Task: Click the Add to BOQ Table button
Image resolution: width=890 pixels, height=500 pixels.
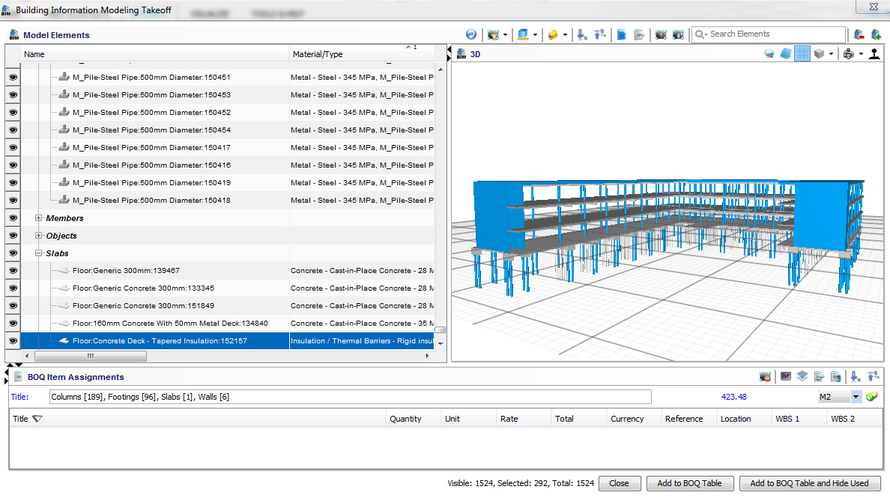Action: point(689,483)
